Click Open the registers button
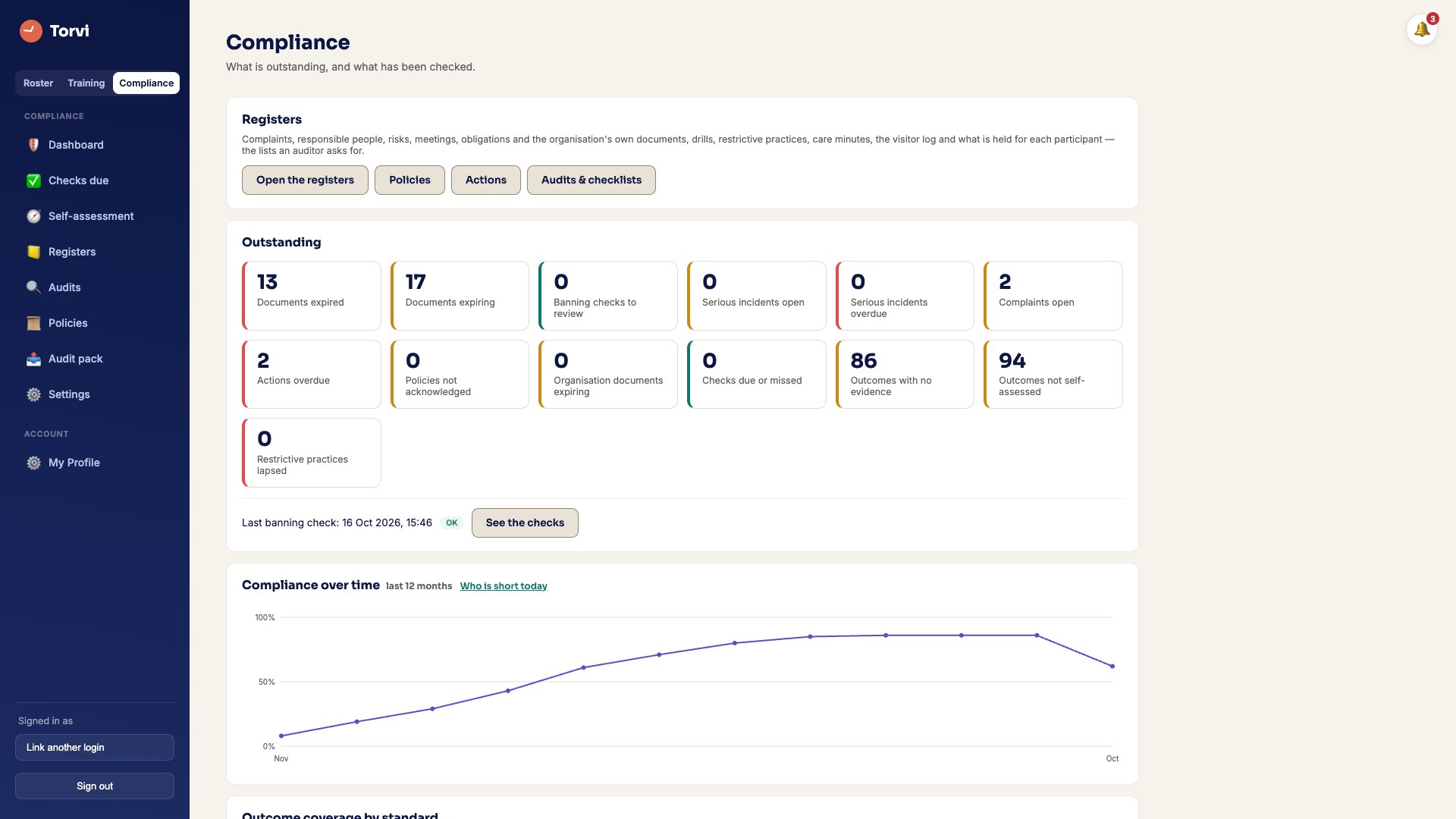 coord(305,180)
